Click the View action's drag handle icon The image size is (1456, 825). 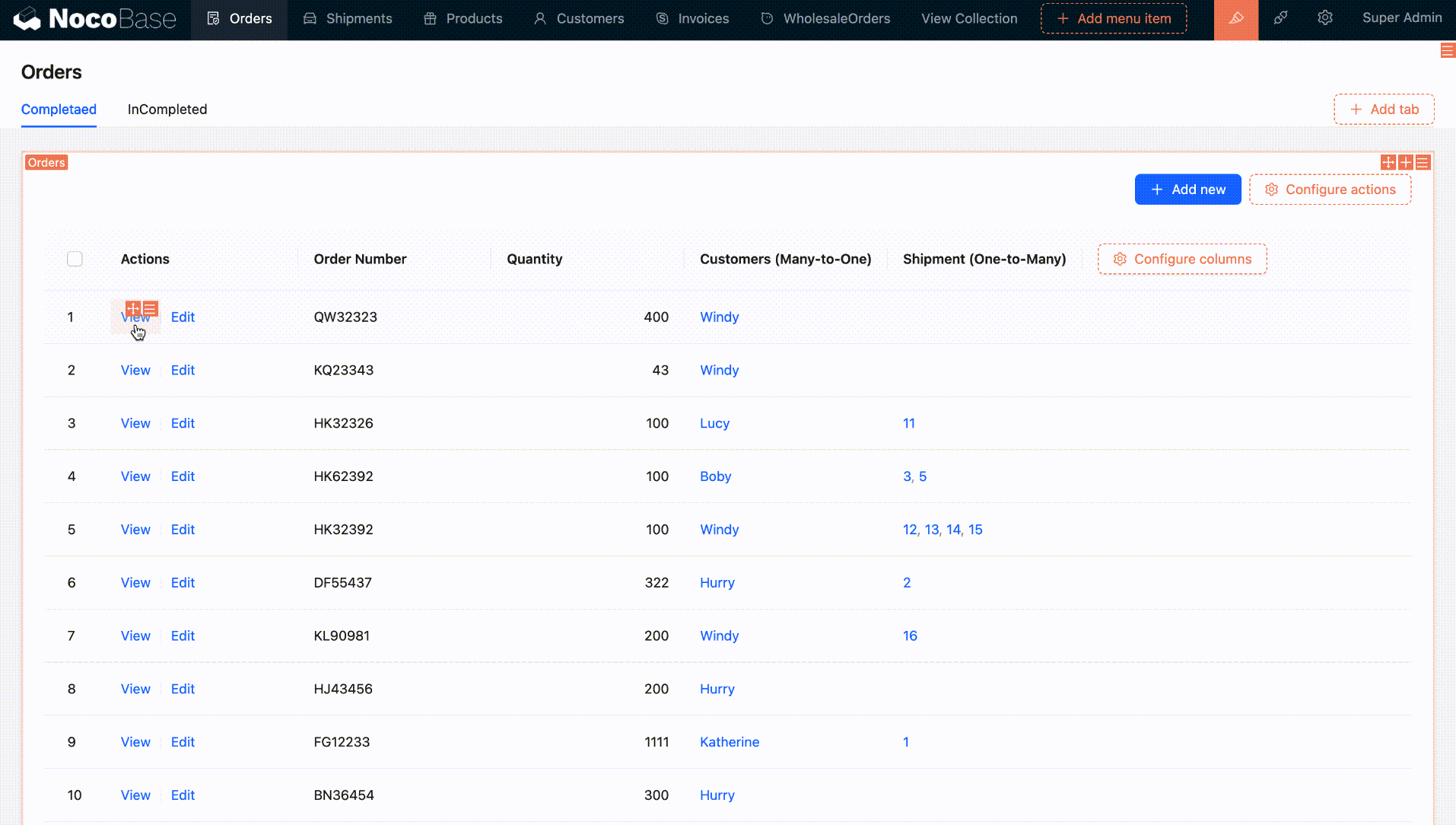click(x=133, y=308)
